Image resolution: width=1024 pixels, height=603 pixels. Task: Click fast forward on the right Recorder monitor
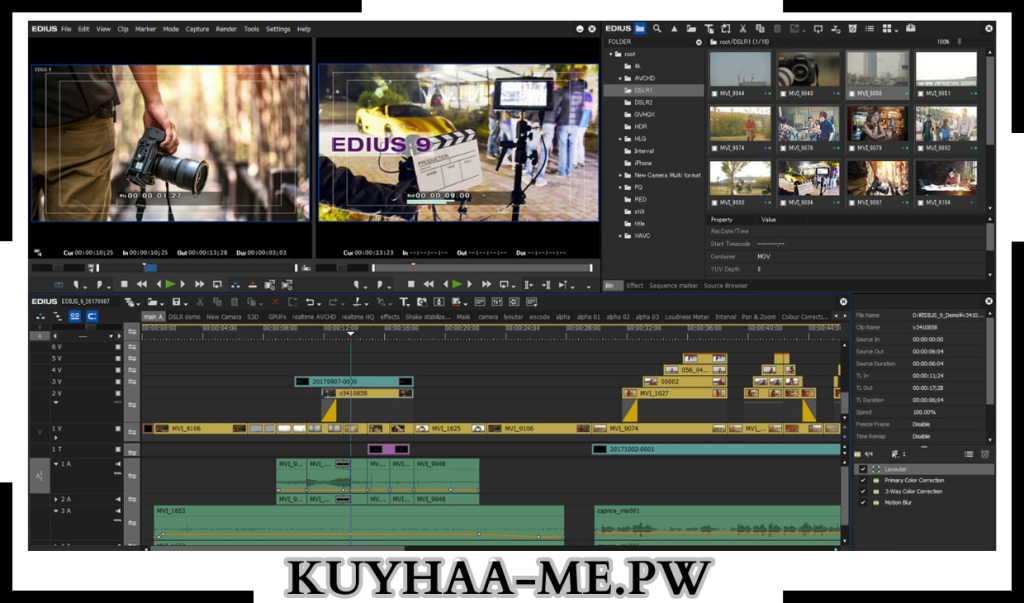[487, 284]
